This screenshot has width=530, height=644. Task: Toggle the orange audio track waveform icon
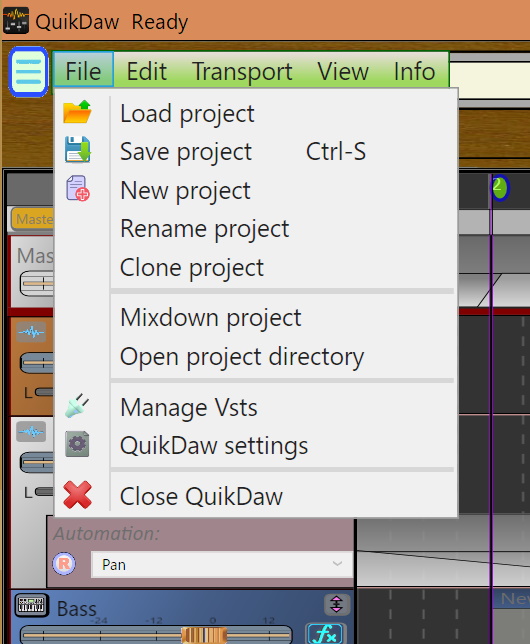[31, 332]
